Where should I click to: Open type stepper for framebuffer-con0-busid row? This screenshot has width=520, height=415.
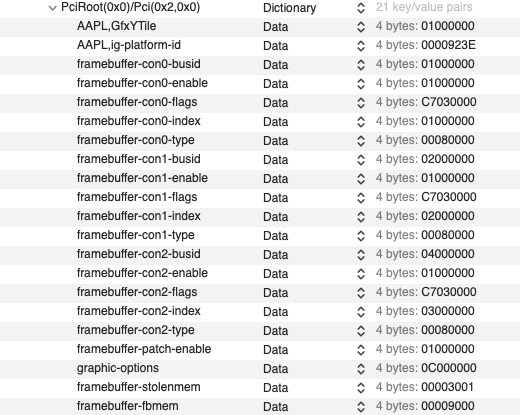(361, 65)
